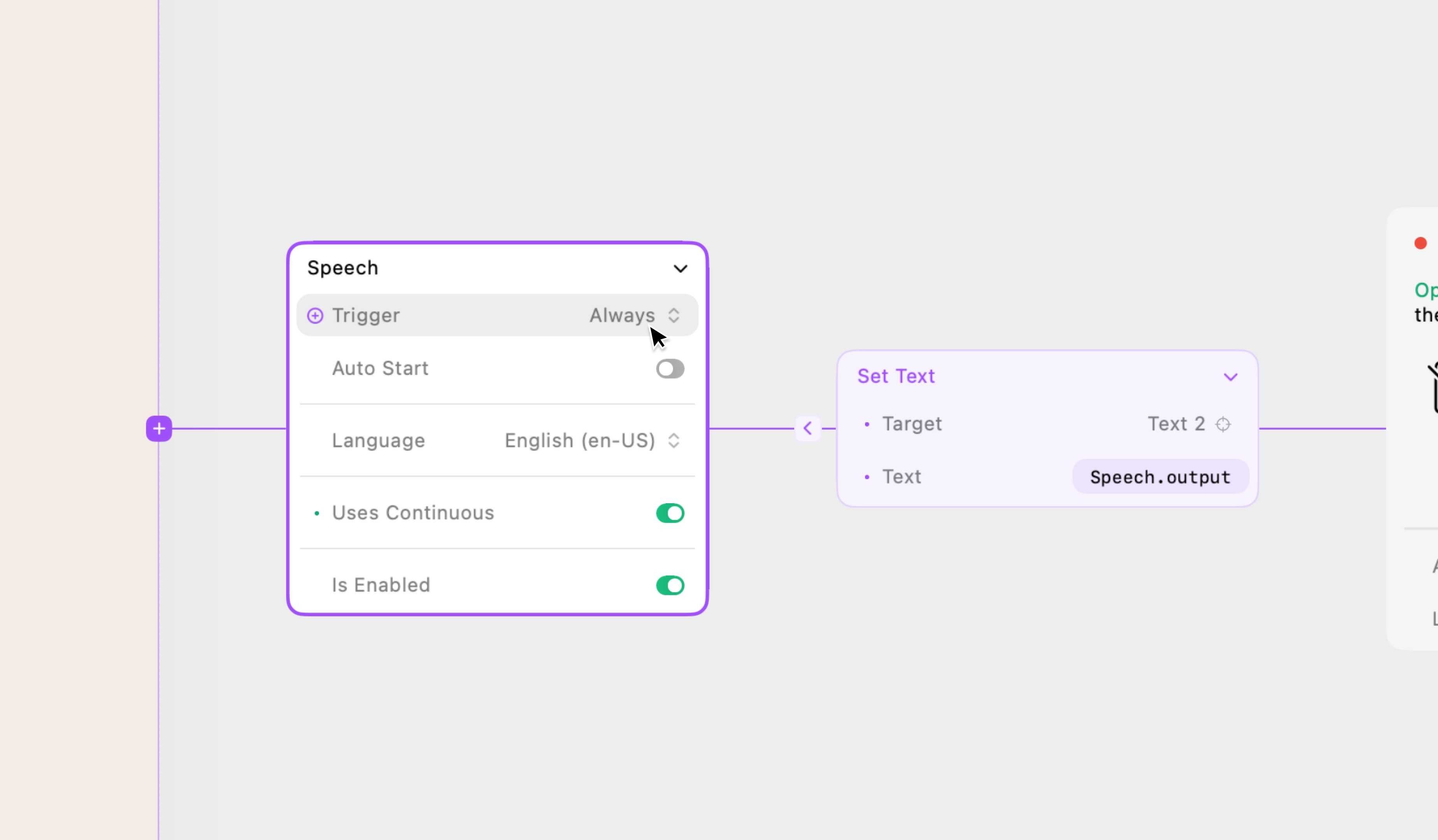Click the Trigger row label
Screen dimensions: 1438x840
(366, 315)
